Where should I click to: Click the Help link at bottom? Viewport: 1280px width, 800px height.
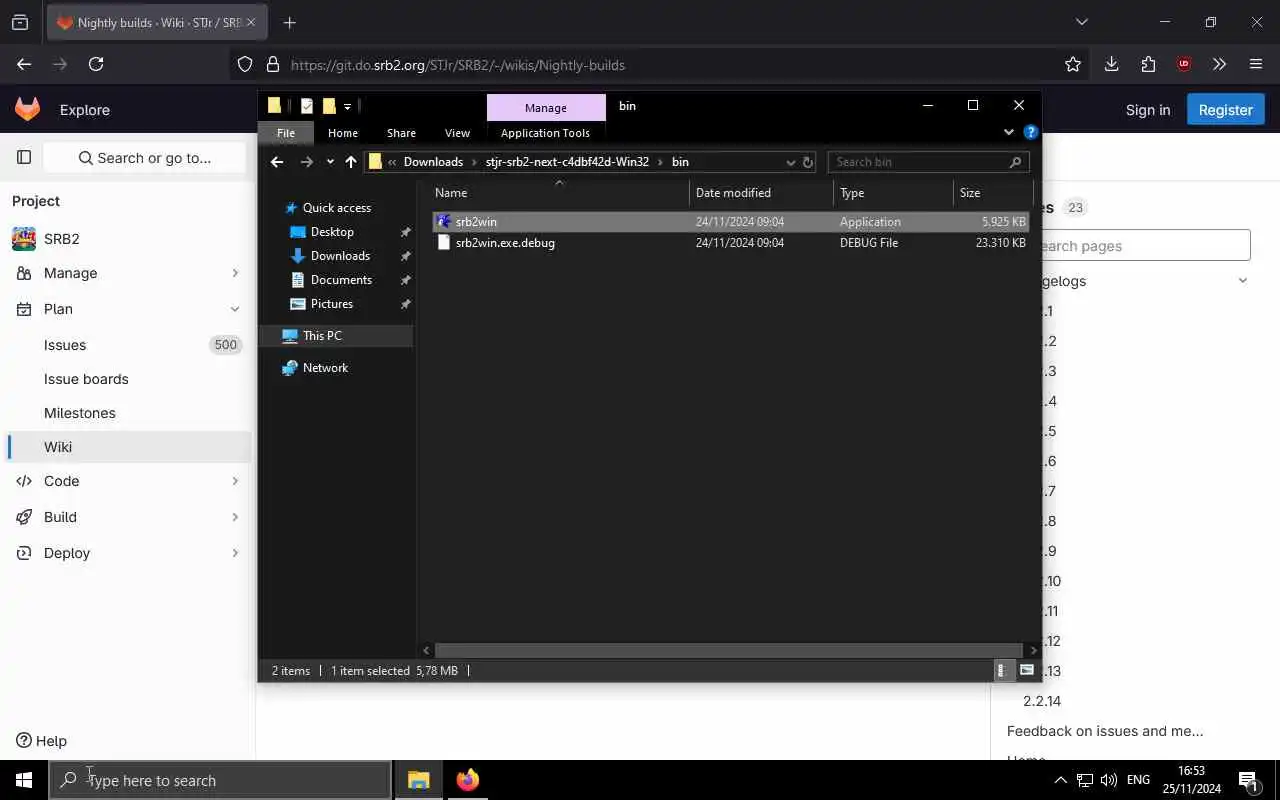(x=41, y=741)
